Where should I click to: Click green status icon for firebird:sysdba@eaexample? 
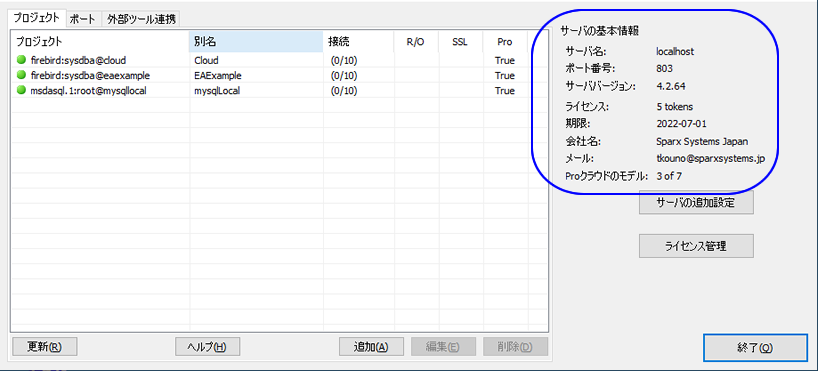point(21,75)
